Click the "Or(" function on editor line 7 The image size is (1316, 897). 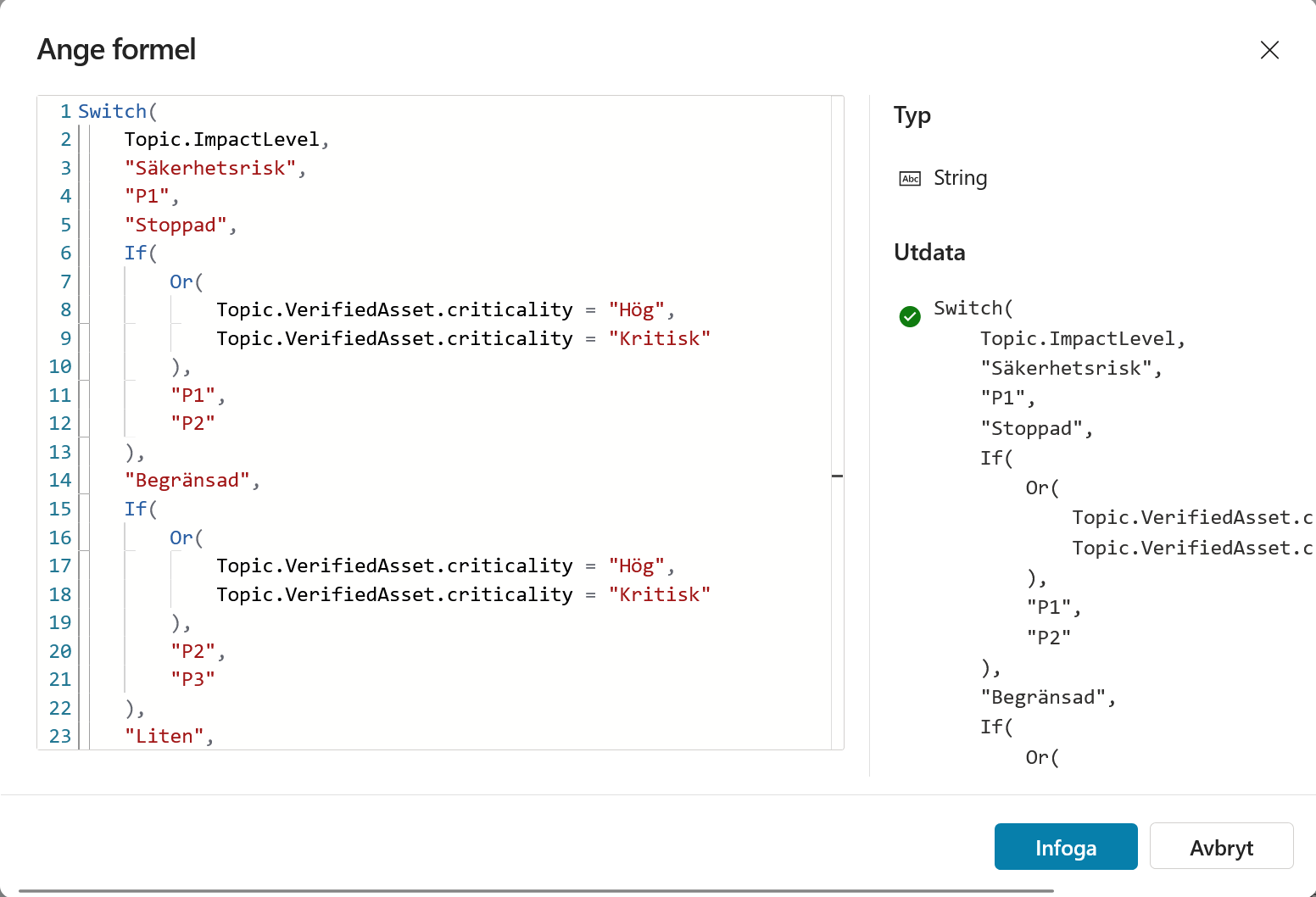point(187,281)
